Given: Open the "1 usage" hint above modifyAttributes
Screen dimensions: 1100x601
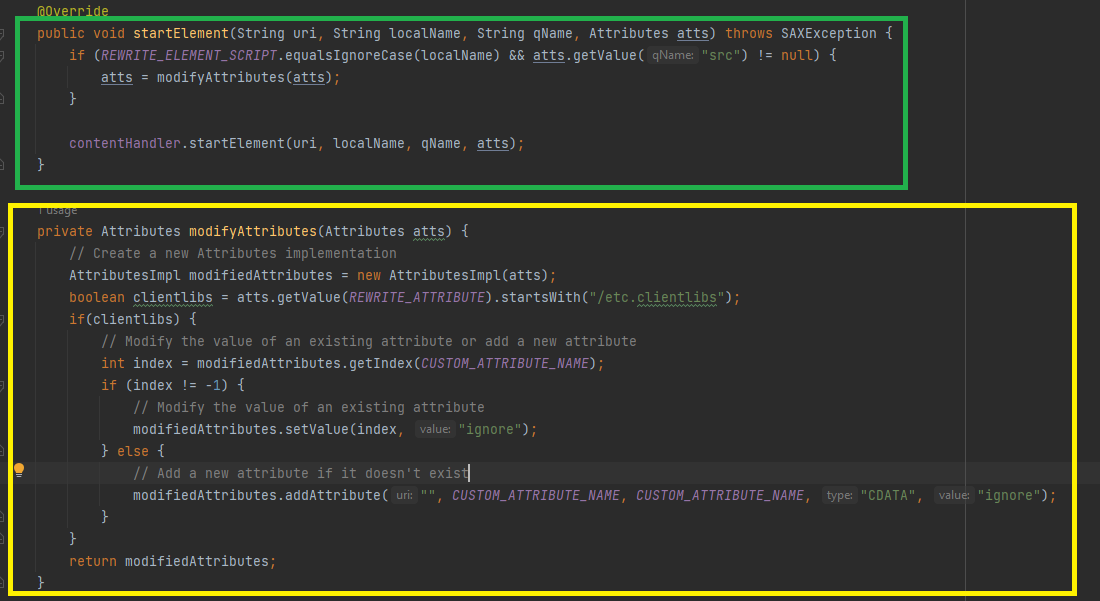Looking at the screenshot, I should tap(56, 211).
